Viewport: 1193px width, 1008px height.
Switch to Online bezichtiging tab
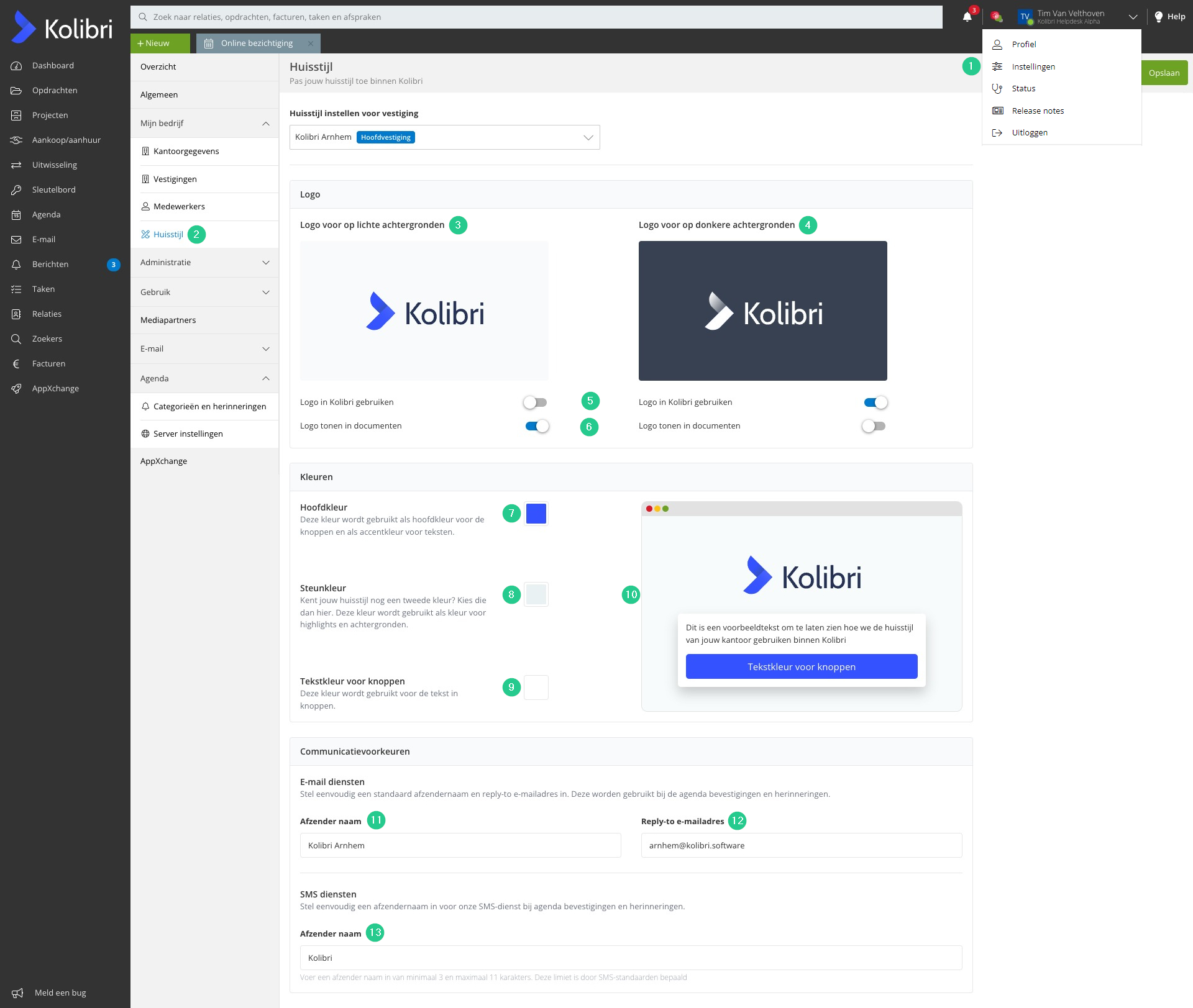(x=257, y=43)
